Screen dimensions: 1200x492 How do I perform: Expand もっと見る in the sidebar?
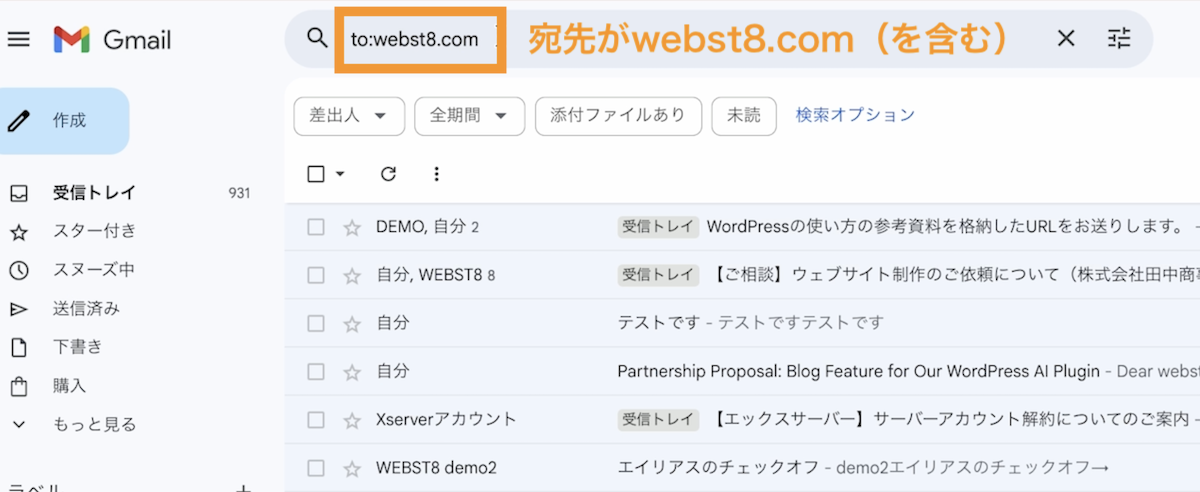pos(93,424)
